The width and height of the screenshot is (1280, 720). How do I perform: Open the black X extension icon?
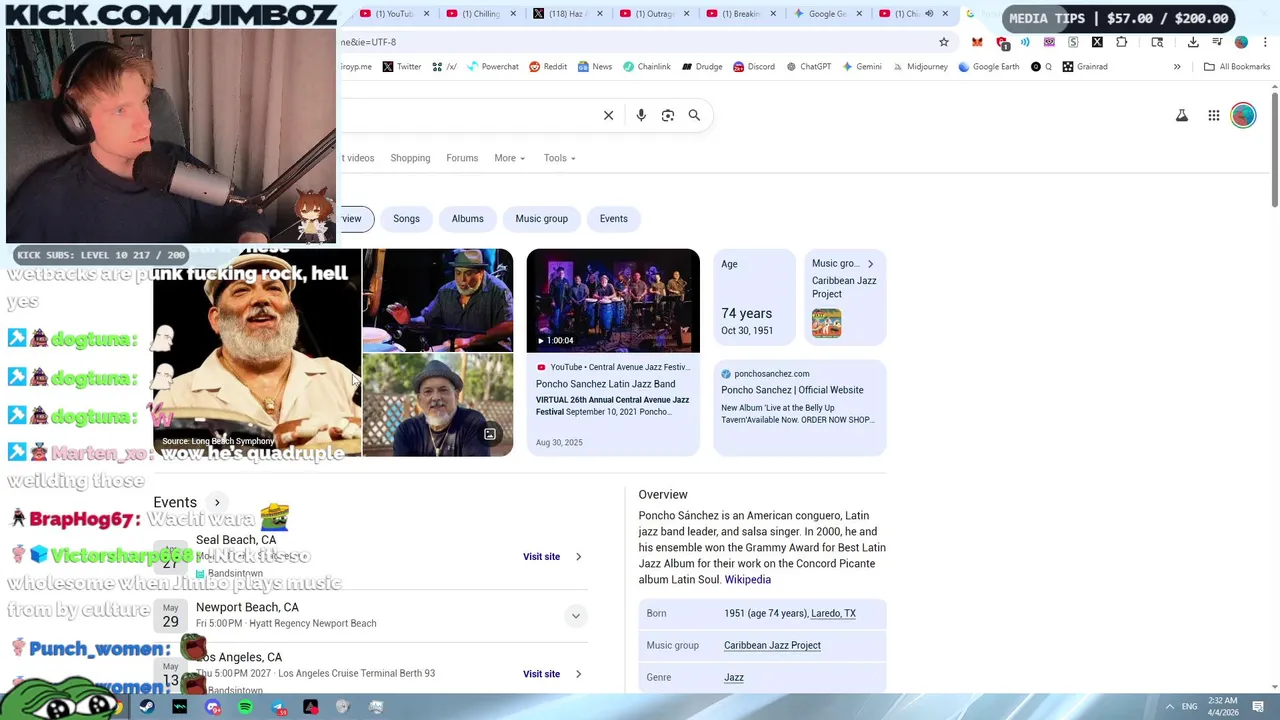tap(1097, 42)
